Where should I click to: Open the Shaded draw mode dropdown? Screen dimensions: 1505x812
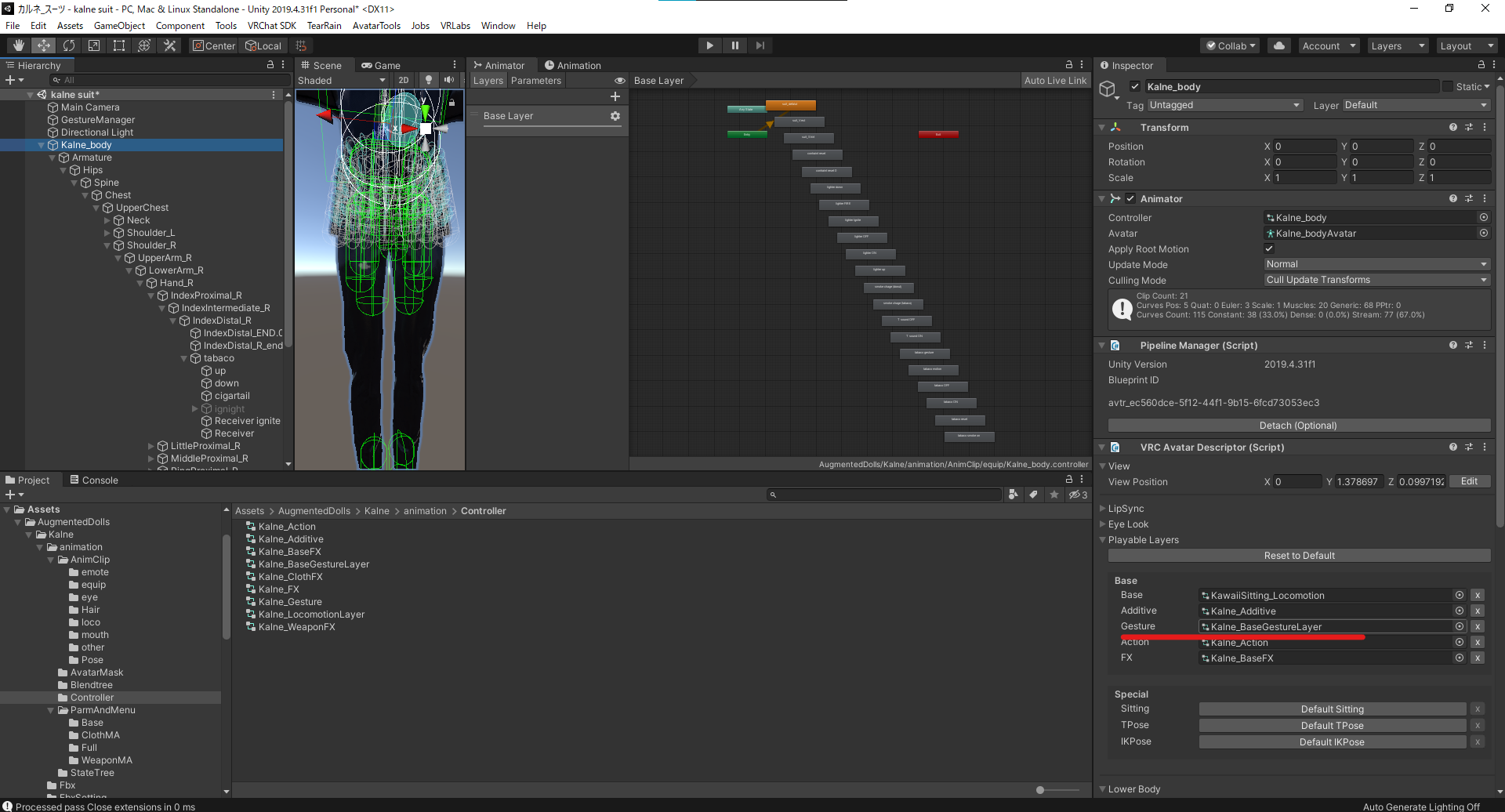point(341,80)
